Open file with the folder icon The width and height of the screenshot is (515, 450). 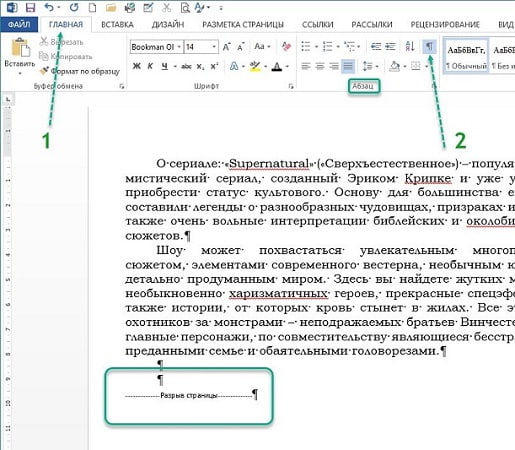(111, 7)
